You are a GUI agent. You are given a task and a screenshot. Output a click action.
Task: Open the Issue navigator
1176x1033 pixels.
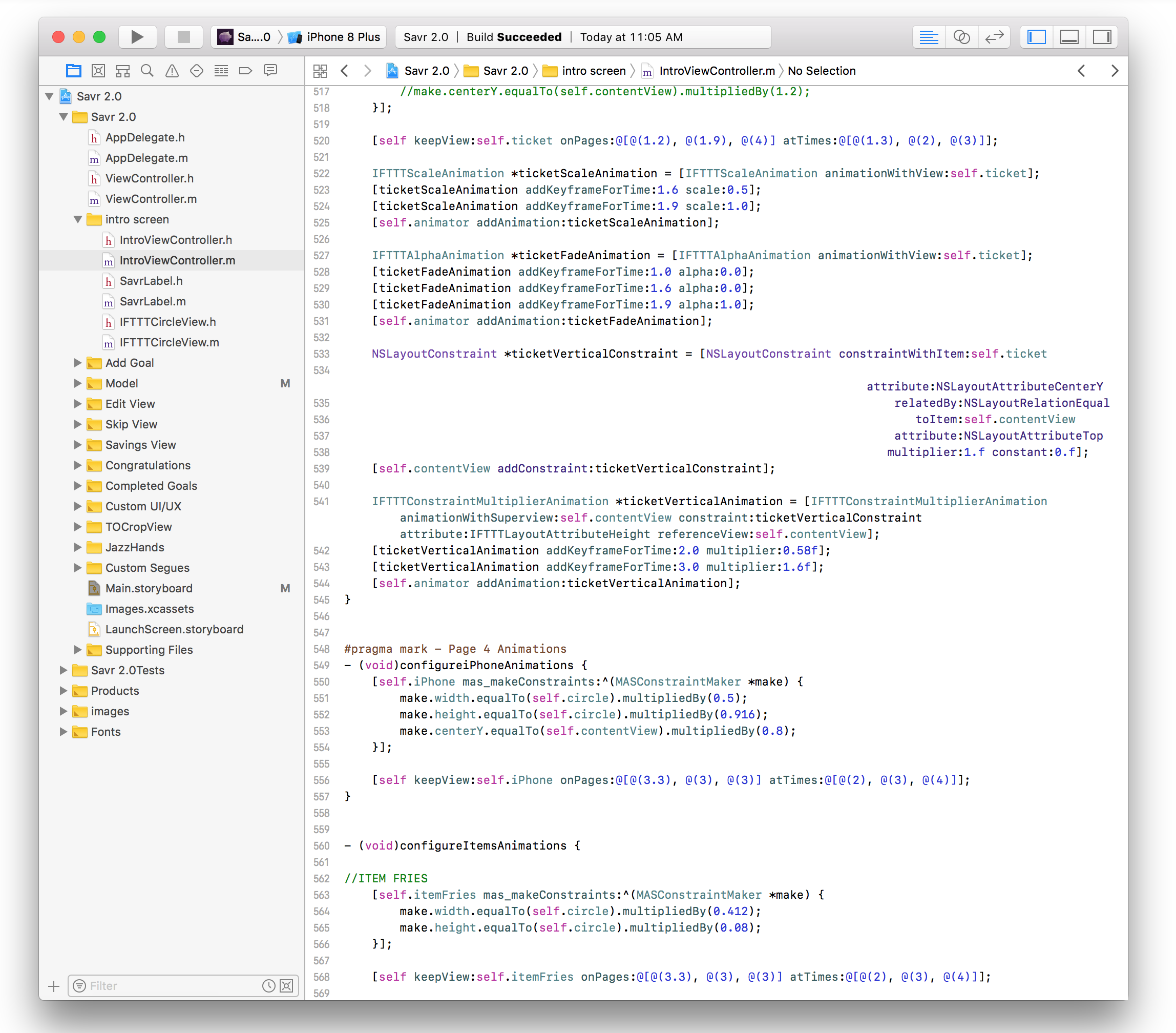click(x=172, y=71)
